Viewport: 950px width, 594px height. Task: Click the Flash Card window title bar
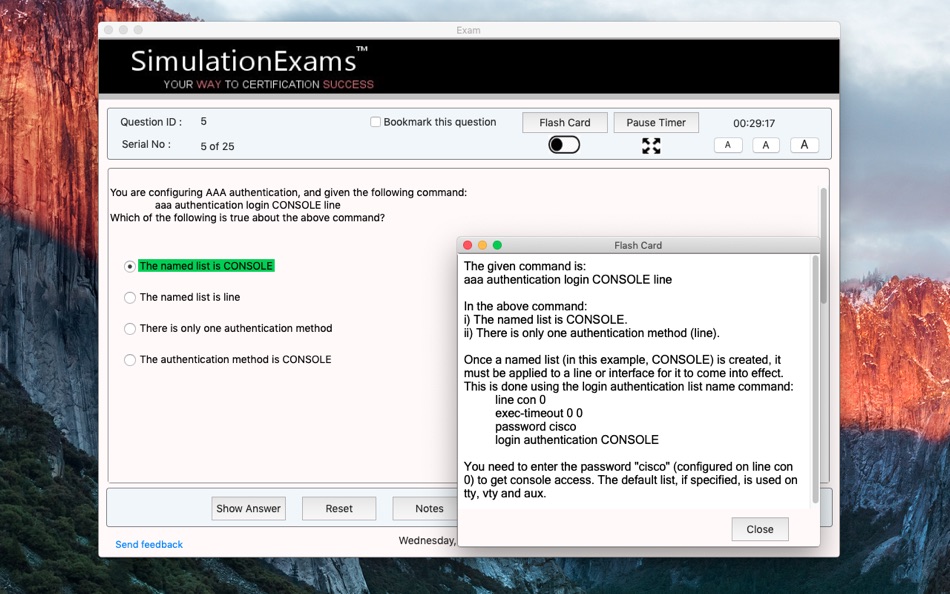pos(638,245)
